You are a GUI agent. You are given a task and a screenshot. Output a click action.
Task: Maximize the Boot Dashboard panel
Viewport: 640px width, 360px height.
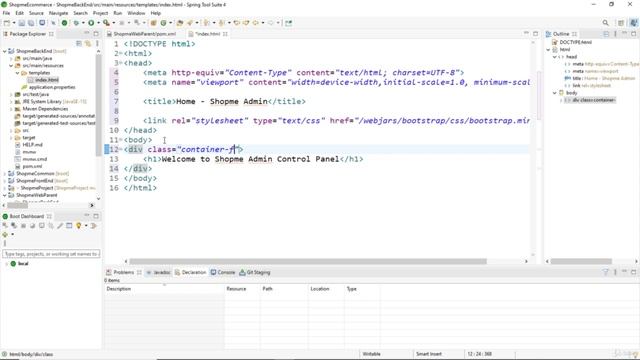point(96,216)
